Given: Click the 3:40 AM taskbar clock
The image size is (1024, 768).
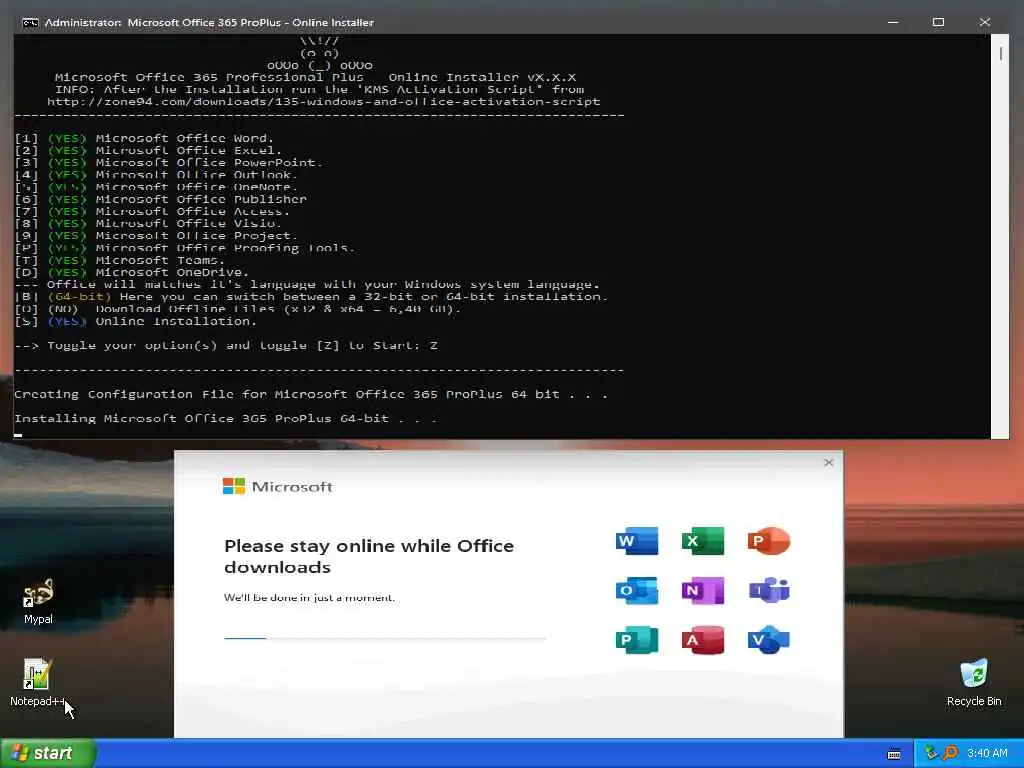Looking at the screenshot, I should (x=987, y=753).
